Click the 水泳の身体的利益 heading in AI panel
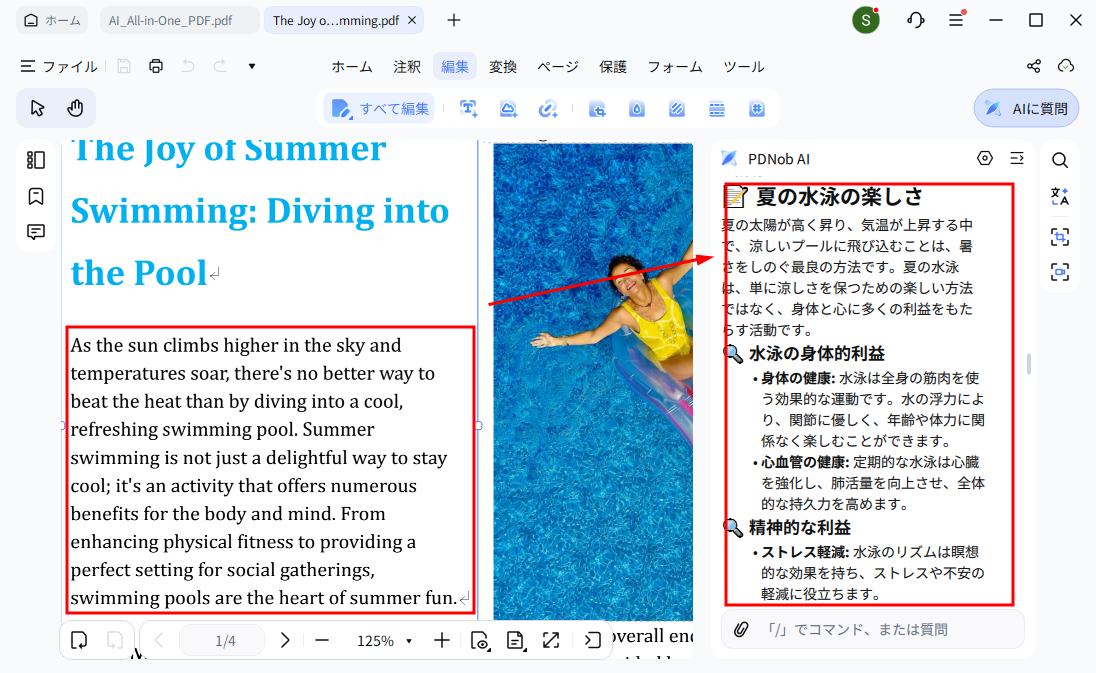This screenshot has height=673, width=1096. pos(817,354)
